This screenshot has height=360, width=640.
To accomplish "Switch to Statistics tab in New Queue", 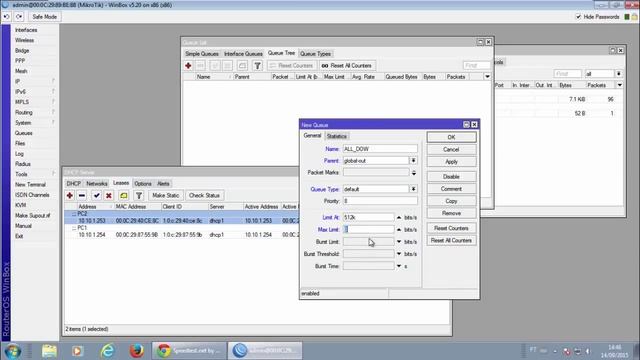I will tap(337, 136).
